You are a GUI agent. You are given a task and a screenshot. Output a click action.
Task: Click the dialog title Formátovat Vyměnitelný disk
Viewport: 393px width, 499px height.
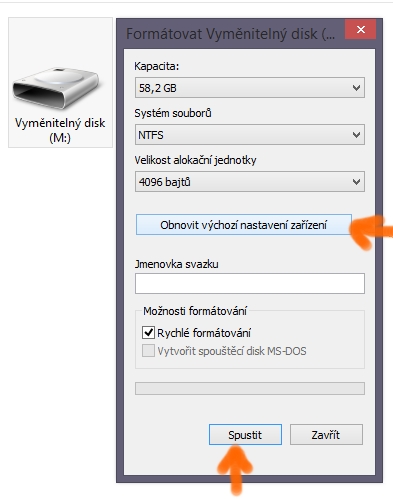click(x=230, y=34)
